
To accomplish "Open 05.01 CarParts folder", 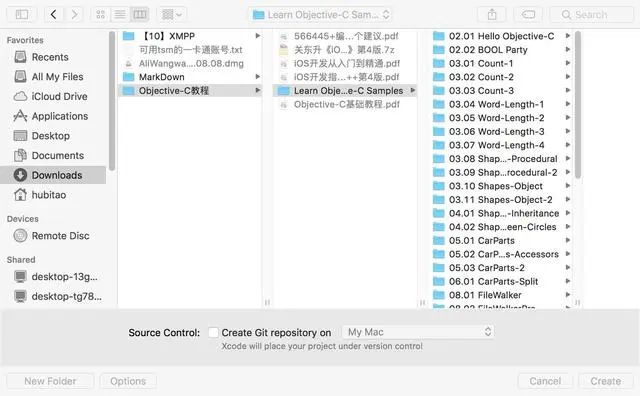I will [501, 240].
